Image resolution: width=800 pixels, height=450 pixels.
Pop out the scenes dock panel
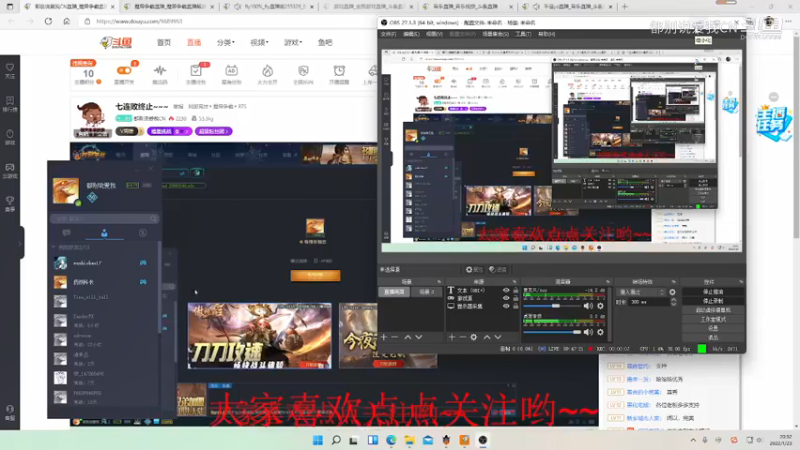pos(439,282)
